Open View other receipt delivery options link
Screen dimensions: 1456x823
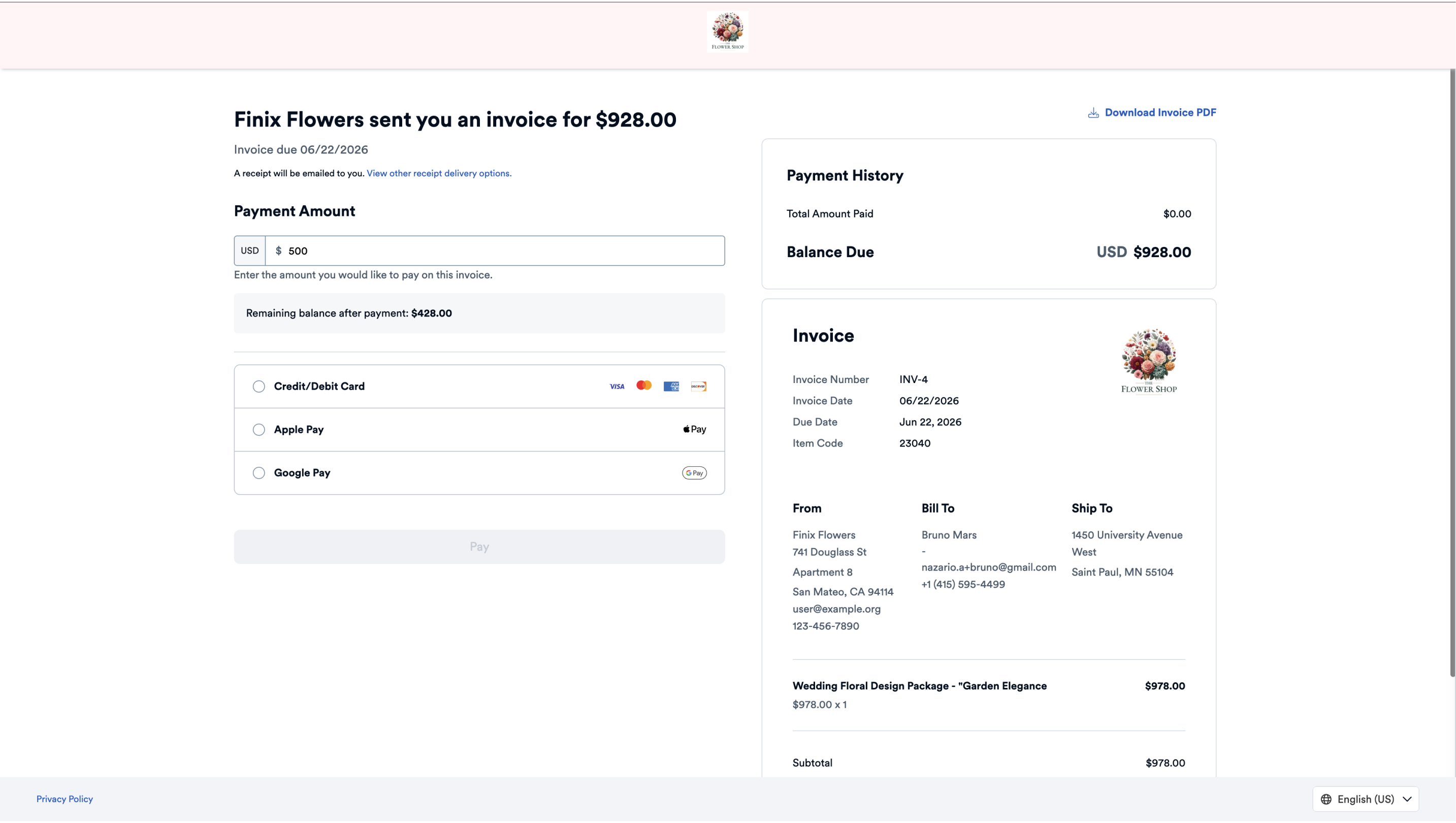[x=439, y=174]
